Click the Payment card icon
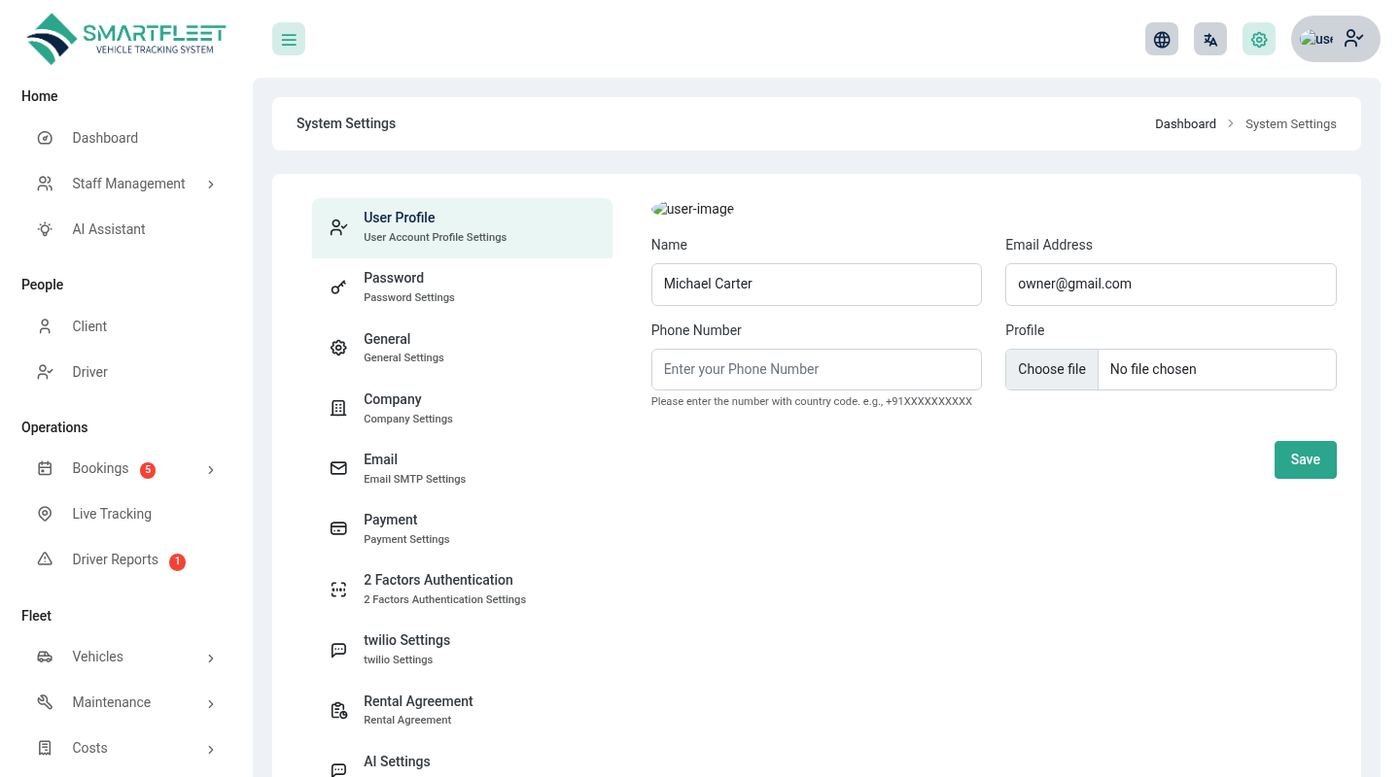Viewport: 1400px width, 777px height. coord(339,528)
